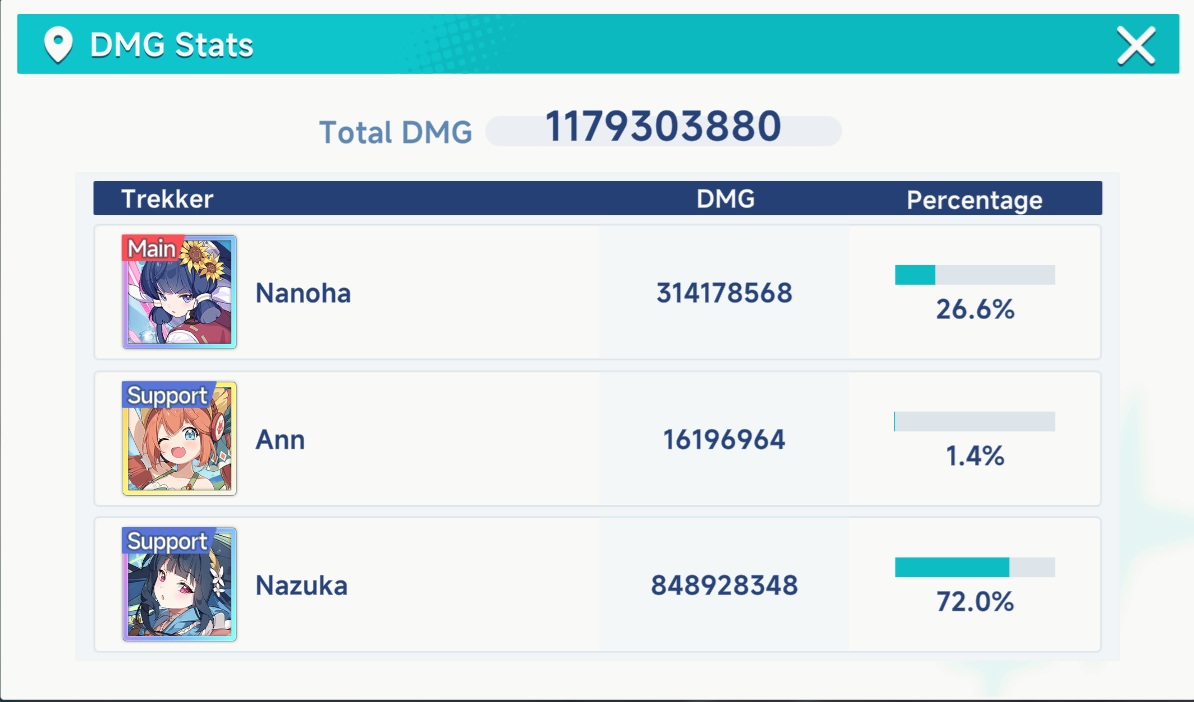Select Ann's character portrait
The image size is (1194, 702).
pyautogui.click(x=180, y=439)
